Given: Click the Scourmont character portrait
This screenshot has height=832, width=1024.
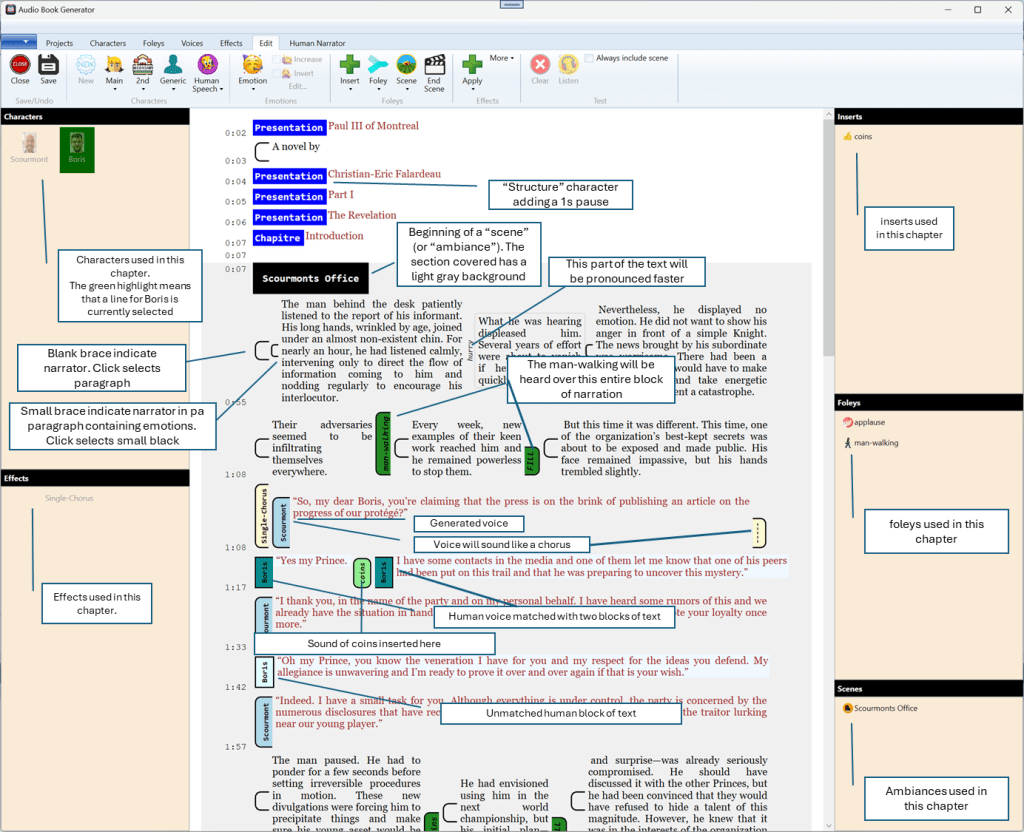Looking at the screenshot, I should point(29,143).
